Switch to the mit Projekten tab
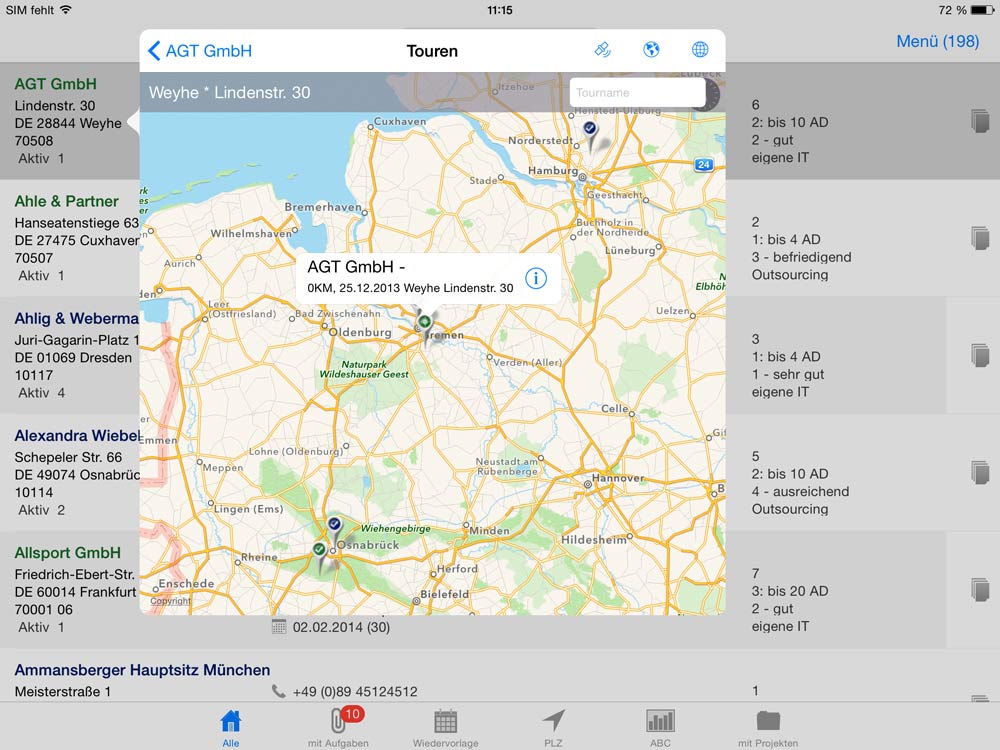This screenshot has height=750, width=1000. (x=768, y=728)
